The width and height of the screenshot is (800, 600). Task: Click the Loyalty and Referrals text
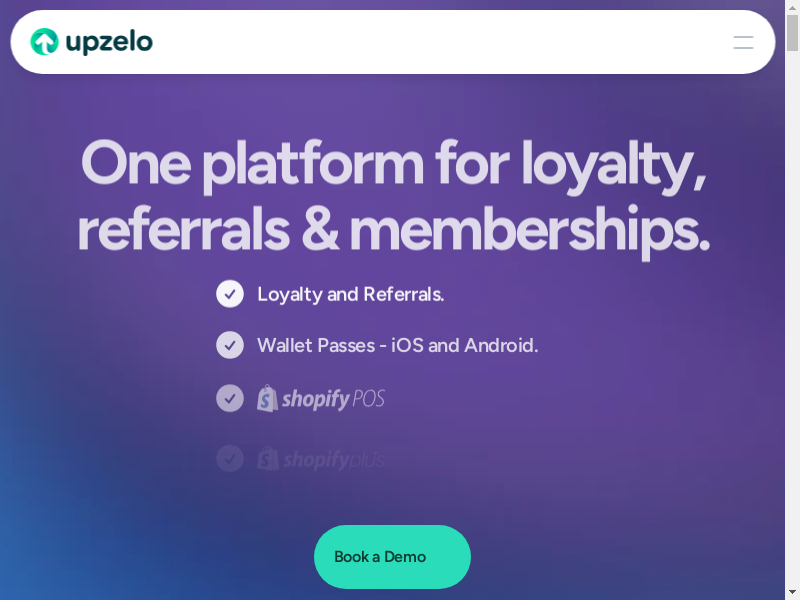350,294
